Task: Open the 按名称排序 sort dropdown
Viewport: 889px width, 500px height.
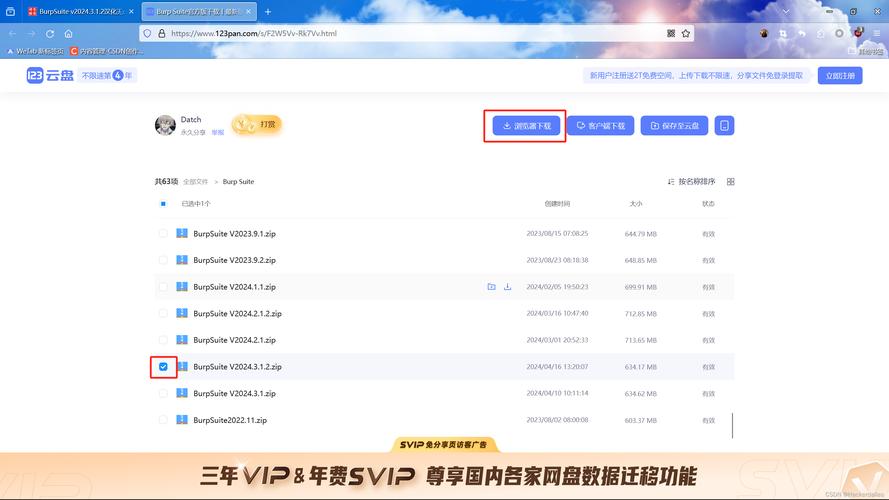Action: (x=691, y=182)
